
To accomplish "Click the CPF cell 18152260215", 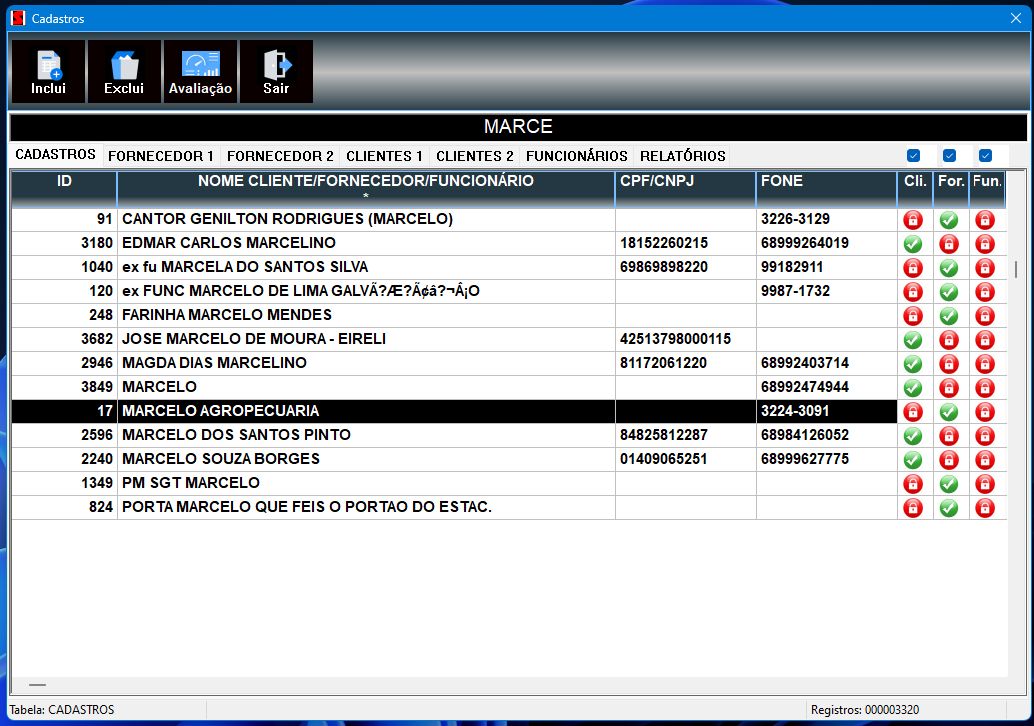I will (685, 243).
